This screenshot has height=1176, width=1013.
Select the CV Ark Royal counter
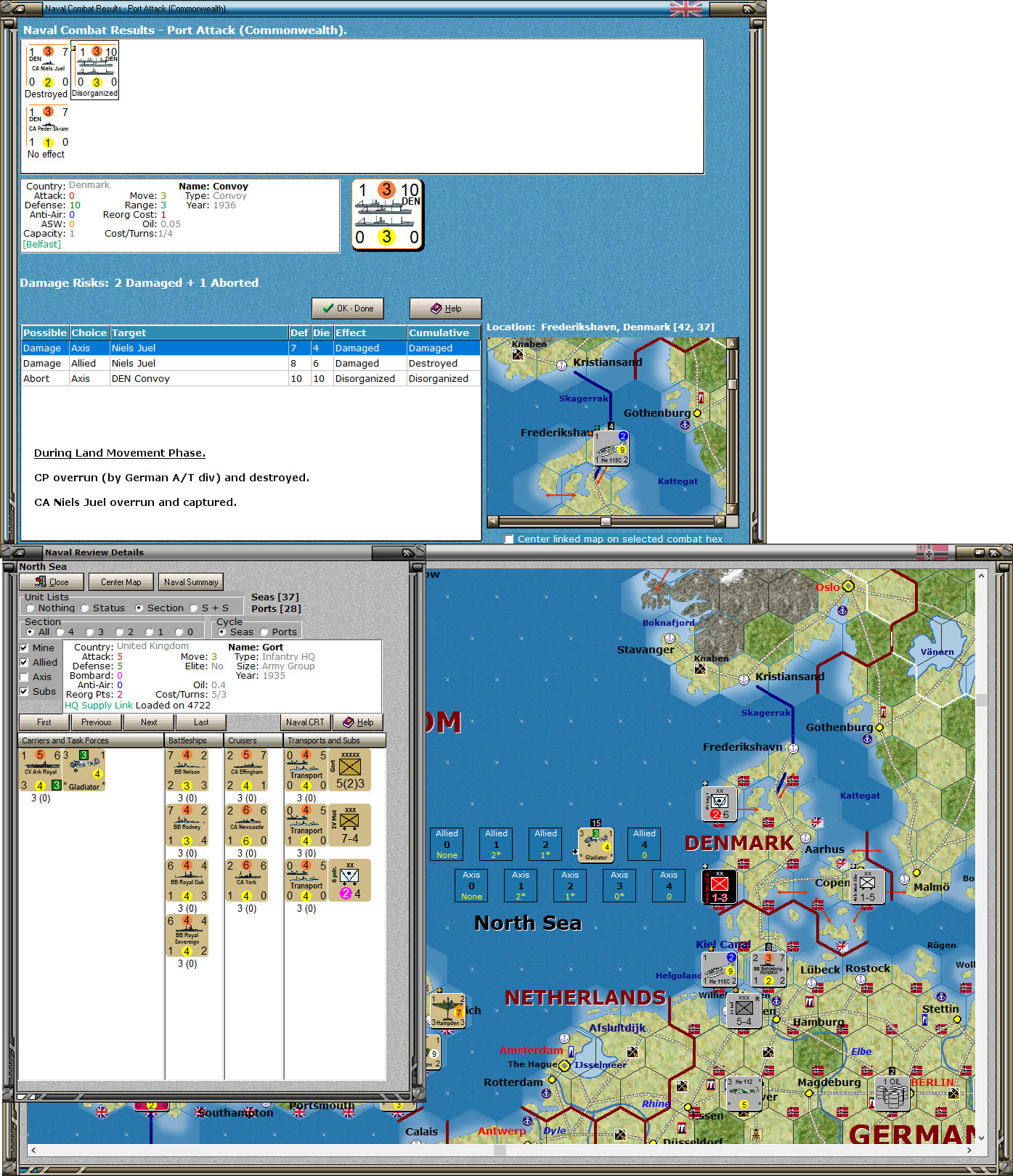pyautogui.click(x=41, y=770)
